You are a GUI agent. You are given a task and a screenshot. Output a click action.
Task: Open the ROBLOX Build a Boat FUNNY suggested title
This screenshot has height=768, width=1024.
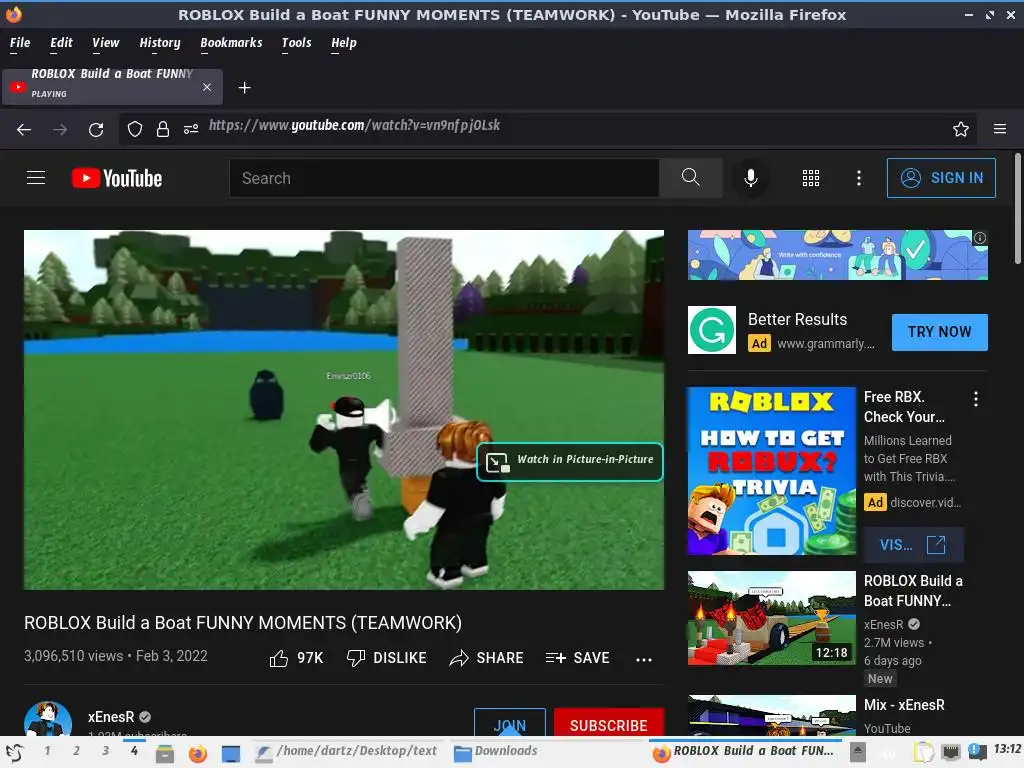click(913, 590)
